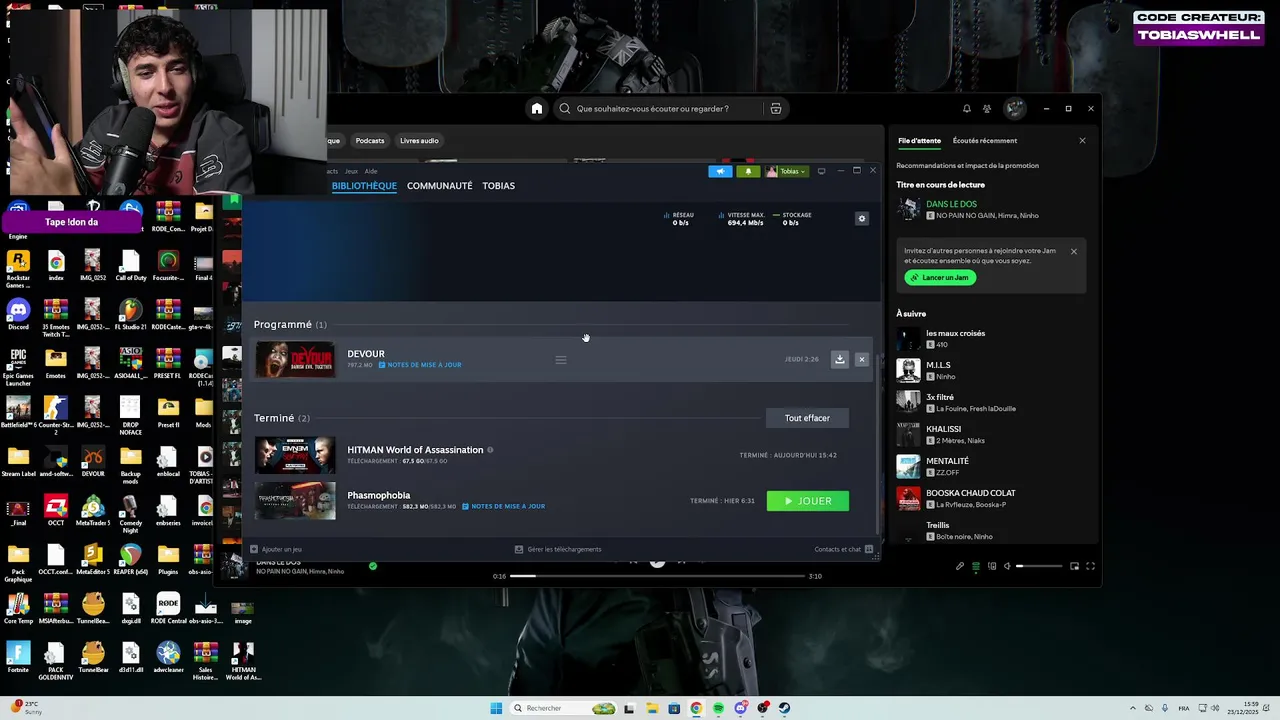Click Ajouter un jeu in Steam

[x=276, y=549]
